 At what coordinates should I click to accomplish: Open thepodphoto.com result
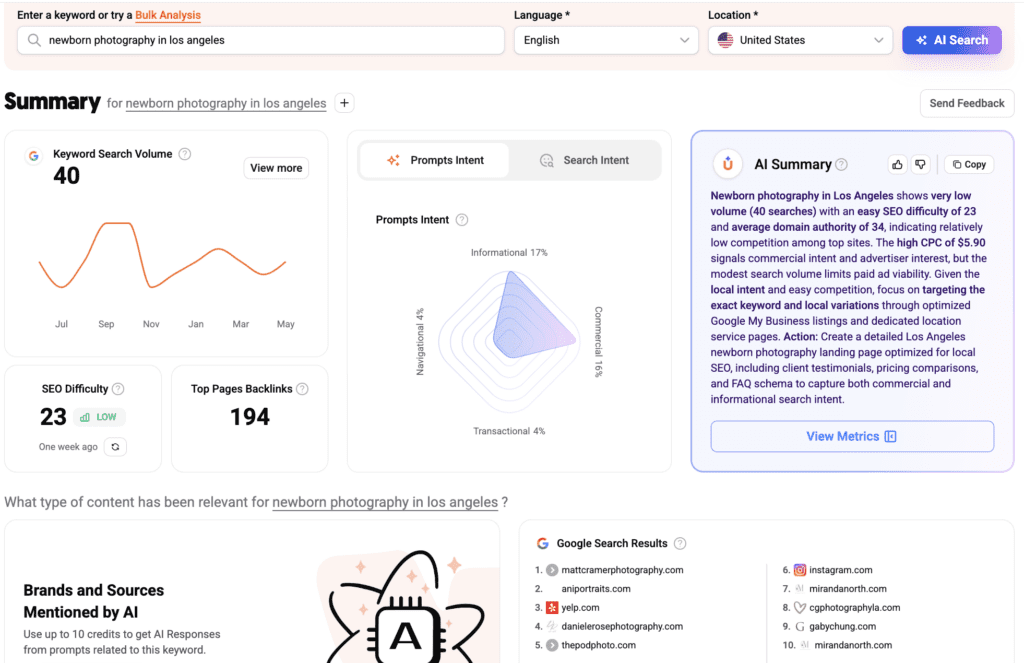[598, 645]
